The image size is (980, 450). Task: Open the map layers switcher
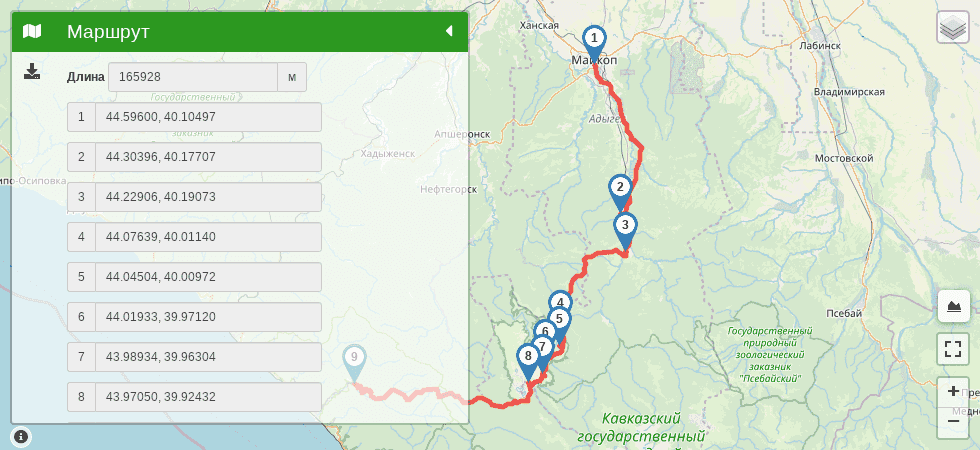click(952, 28)
